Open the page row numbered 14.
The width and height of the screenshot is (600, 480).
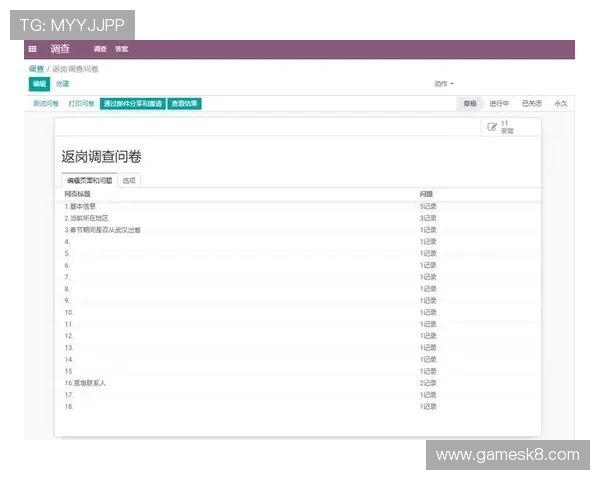point(298,360)
